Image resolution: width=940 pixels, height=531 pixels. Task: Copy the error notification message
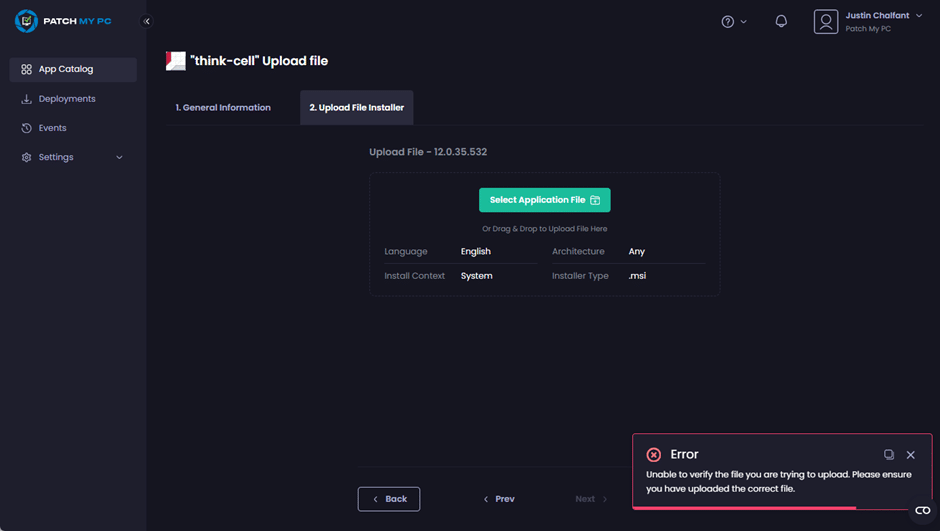888,455
